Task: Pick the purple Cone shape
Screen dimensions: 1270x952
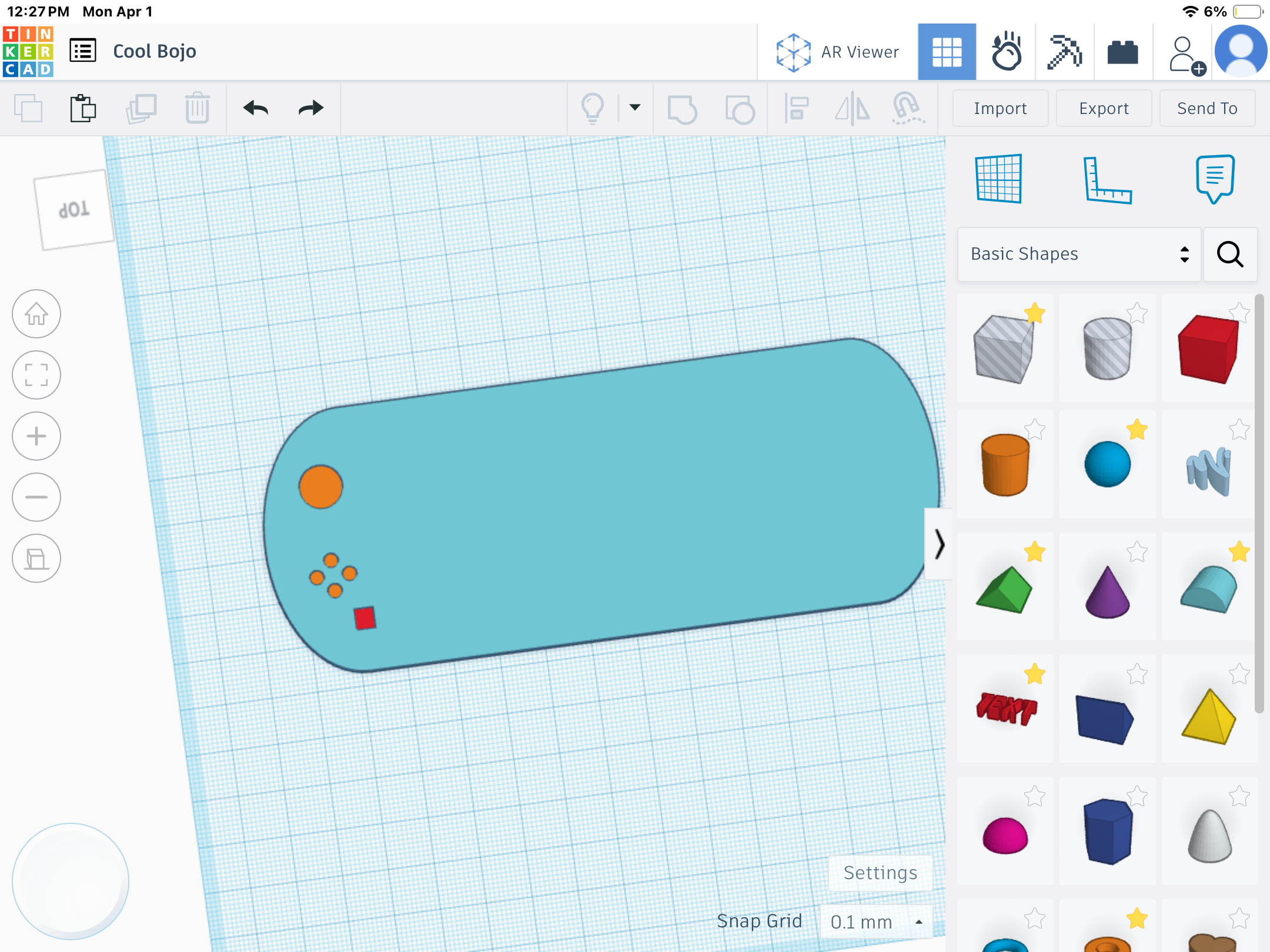Action: (1107, 592)
